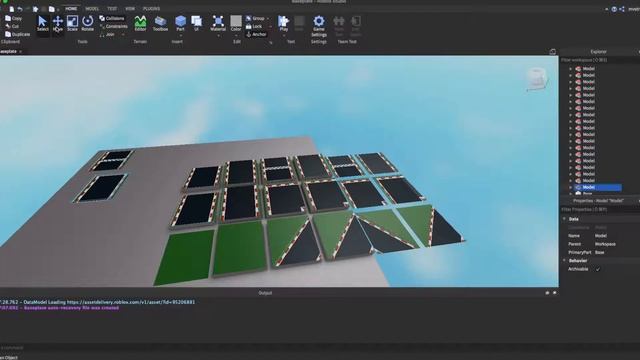Insert a new Part
Viewport: 640px width, 360px height.
(x=180, y=23)
